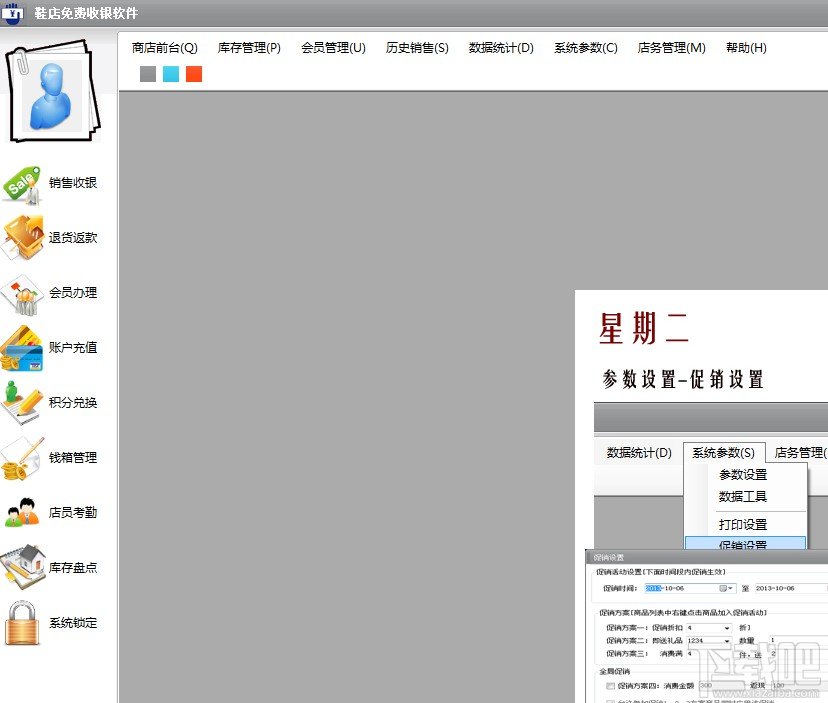The image size is (828, 703).
Task: Open the 店员考勤 staff attendance module
Action: (50, 512)
